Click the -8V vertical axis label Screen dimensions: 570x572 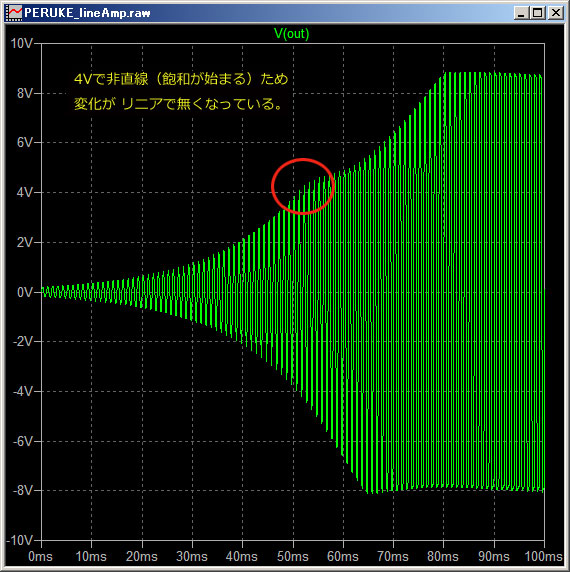point(23,491)
